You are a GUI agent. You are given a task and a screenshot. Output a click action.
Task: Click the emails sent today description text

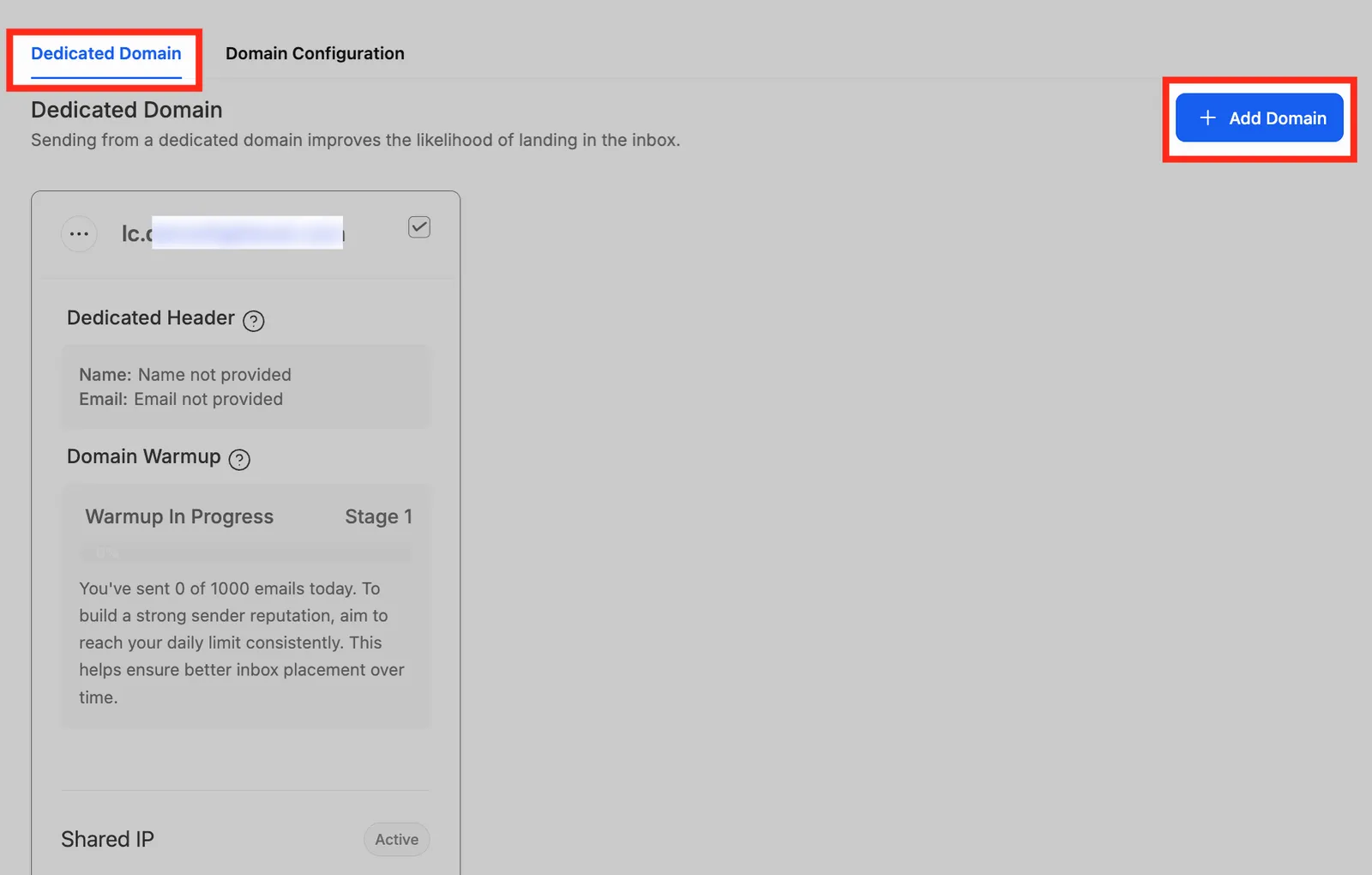click(242, 643)
